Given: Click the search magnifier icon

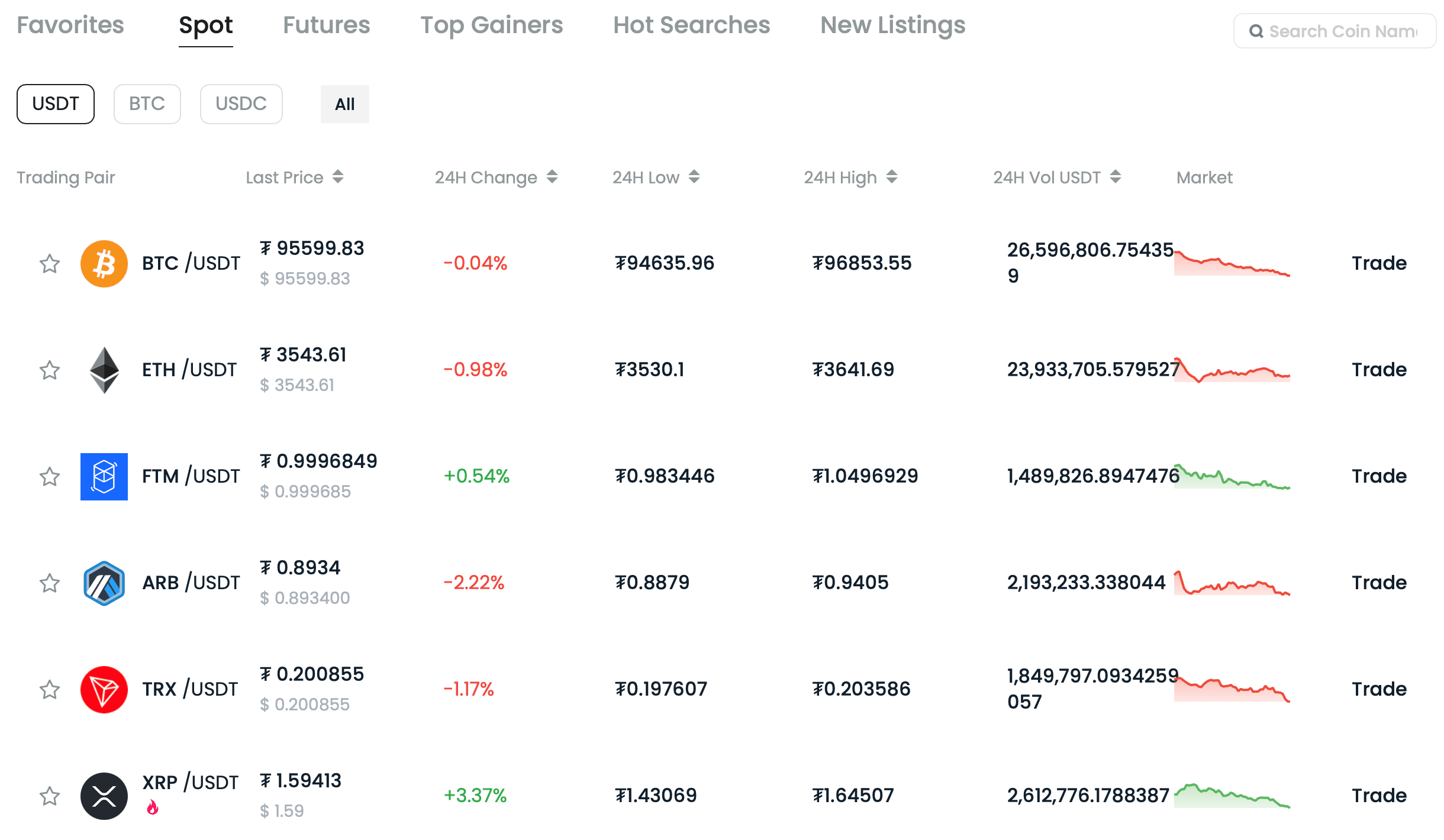Looking at the screenshot, I should point(1256,31).
